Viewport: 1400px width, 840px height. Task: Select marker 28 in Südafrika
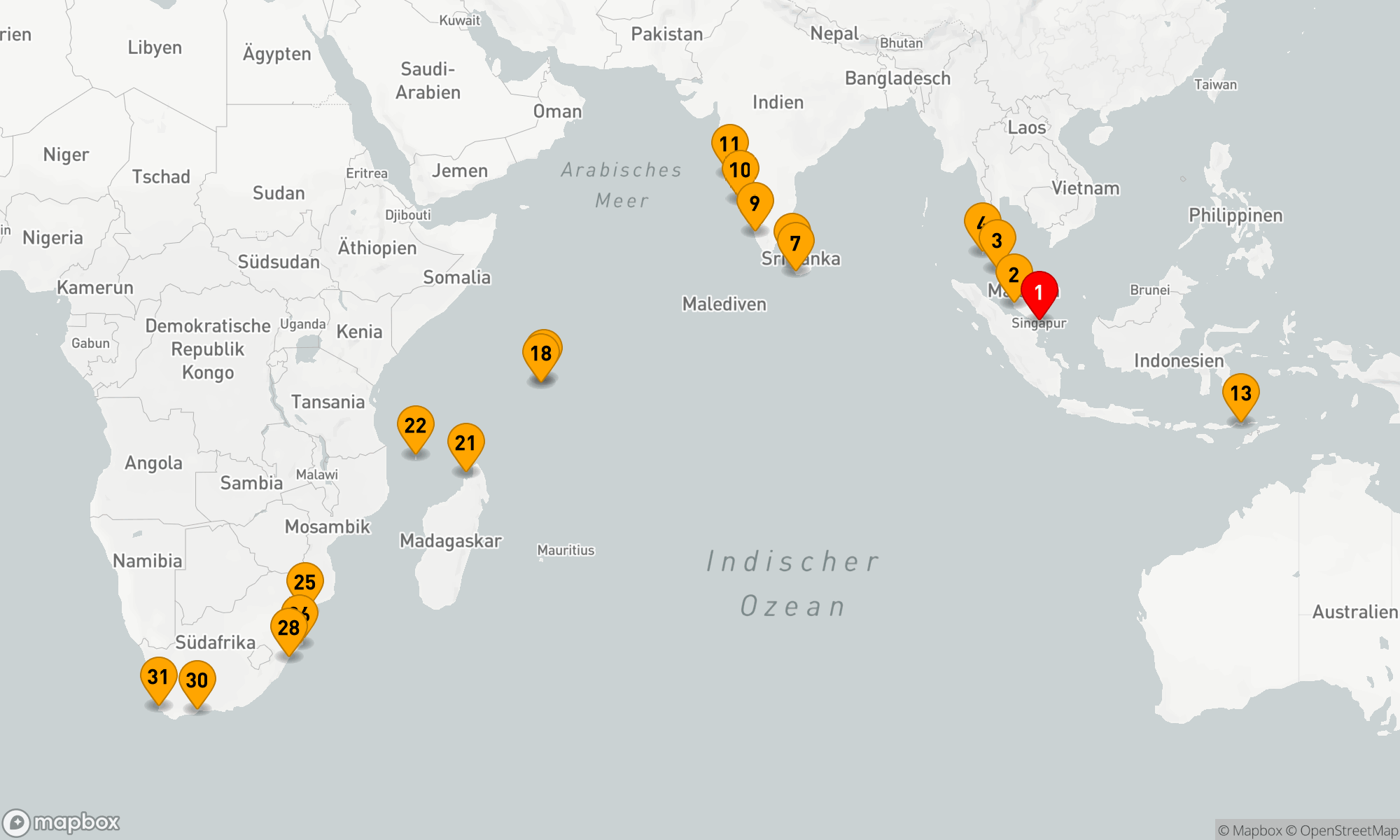point(288,628)
